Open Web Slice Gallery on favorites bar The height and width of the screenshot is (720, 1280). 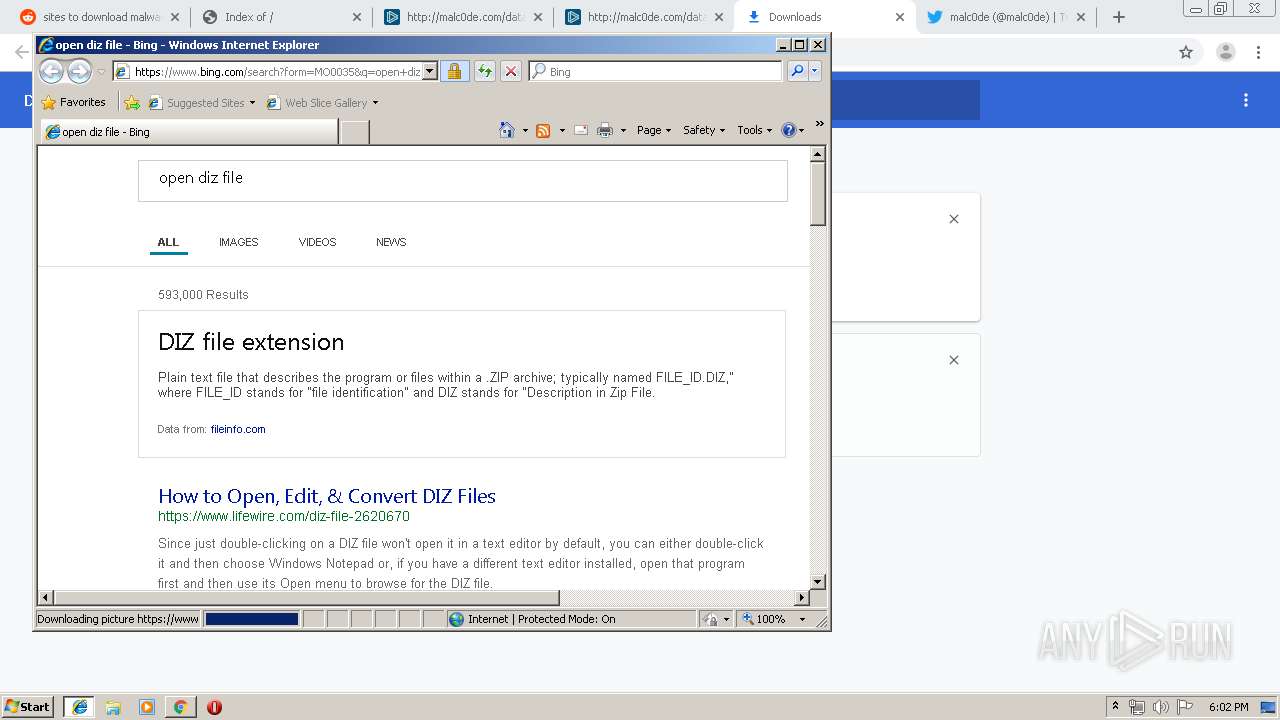tap(323, 102)
